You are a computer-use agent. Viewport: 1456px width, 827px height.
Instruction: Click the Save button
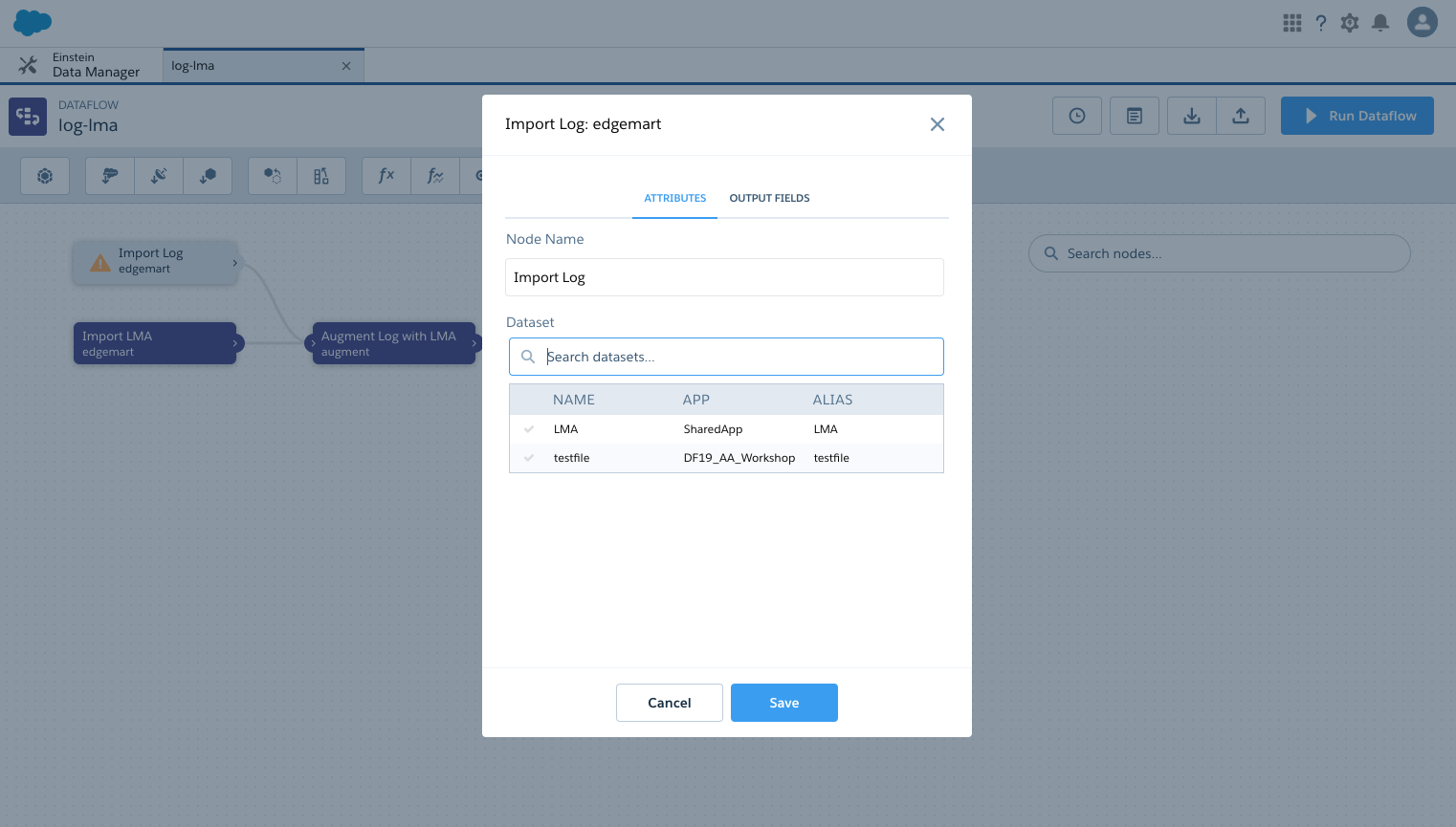(784, 703)
